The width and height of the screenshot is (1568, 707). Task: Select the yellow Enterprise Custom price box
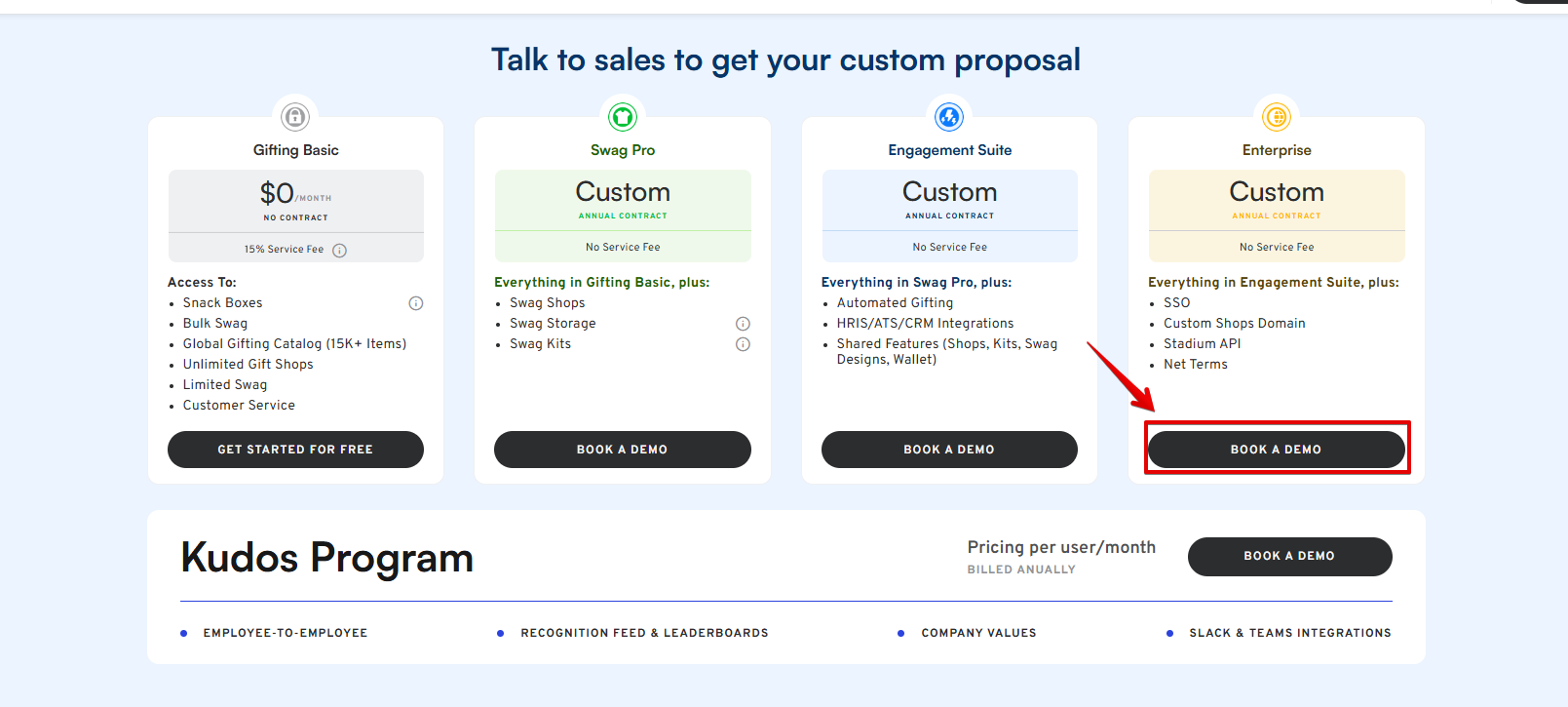tap(1277, 200)
